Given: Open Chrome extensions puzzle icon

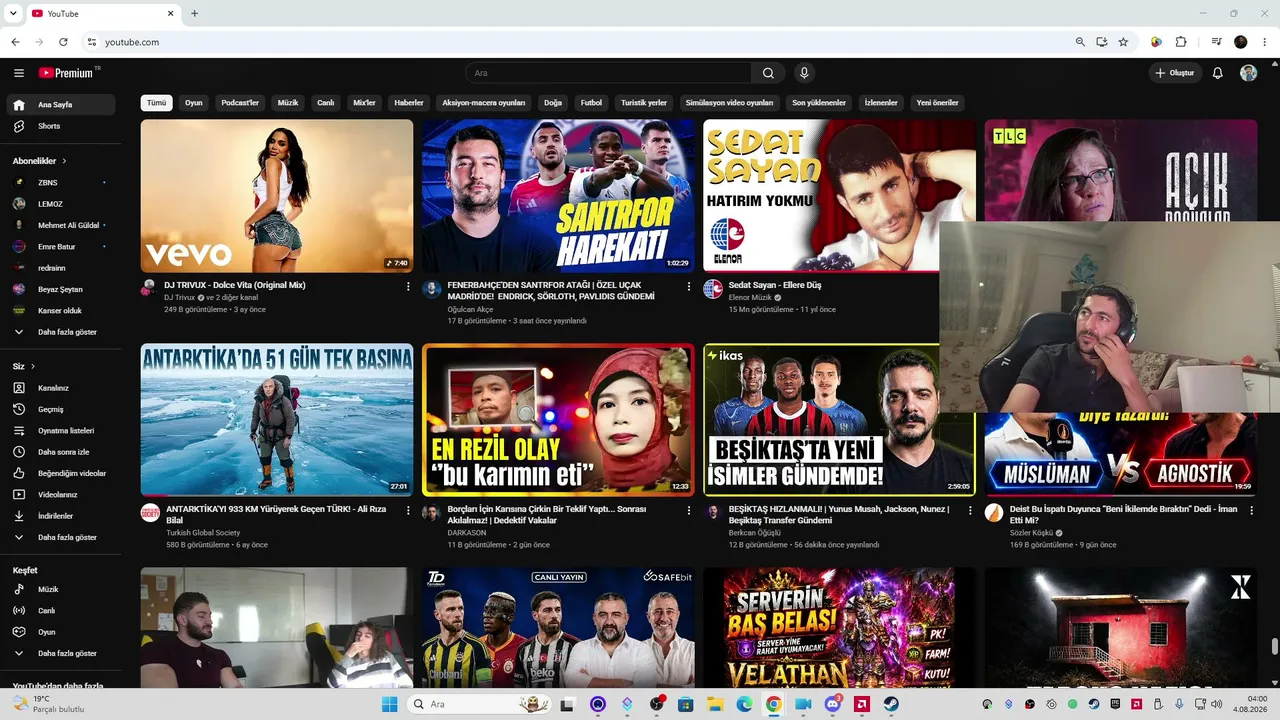Looking at the screenshot, I should click(1181, 42).
